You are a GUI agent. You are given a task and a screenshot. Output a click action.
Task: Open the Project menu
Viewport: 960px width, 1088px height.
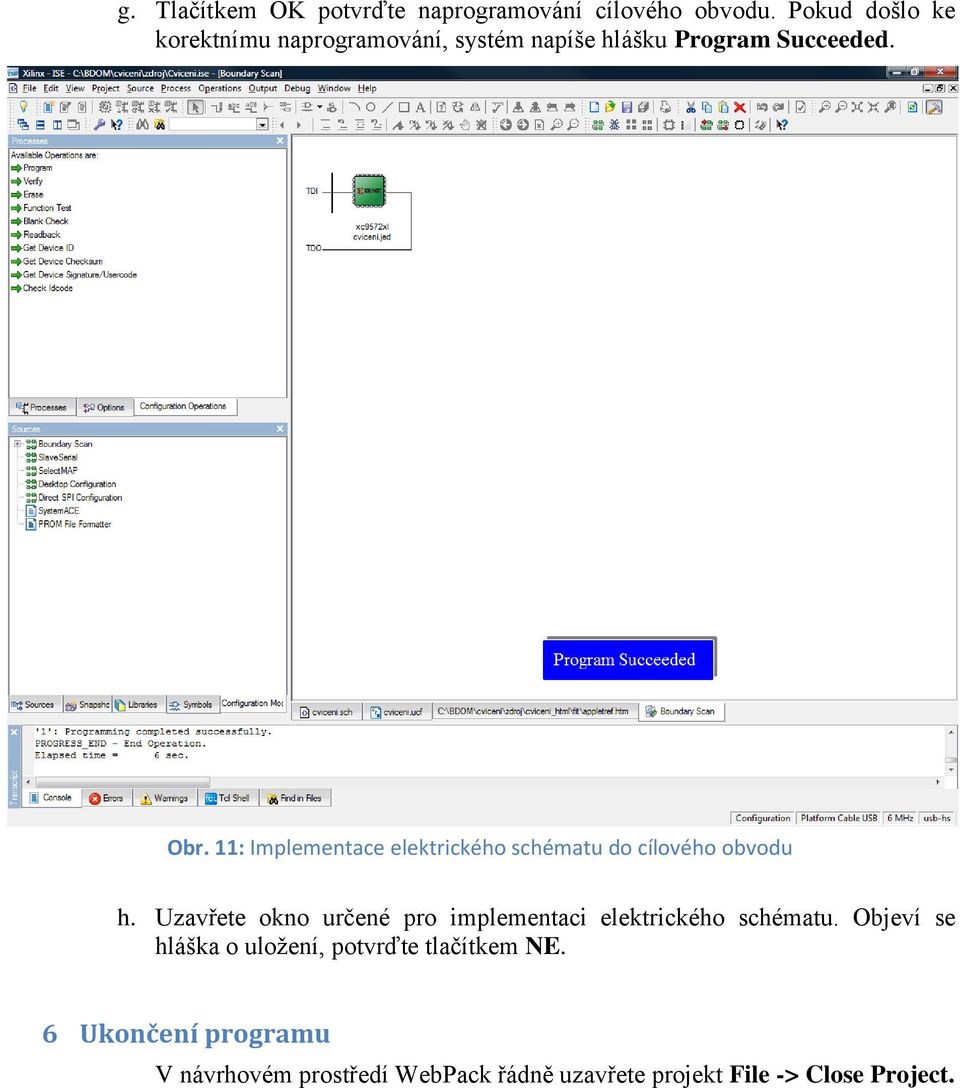105,88
